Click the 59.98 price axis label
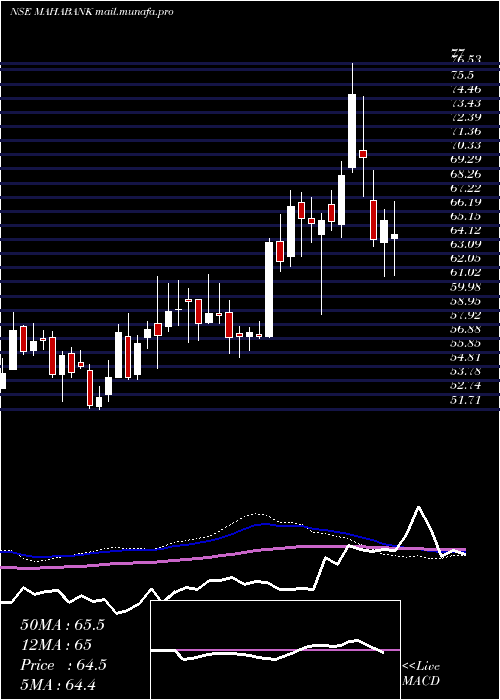The image size is (500, 700). pyautogui.click(x=467, y=287)
